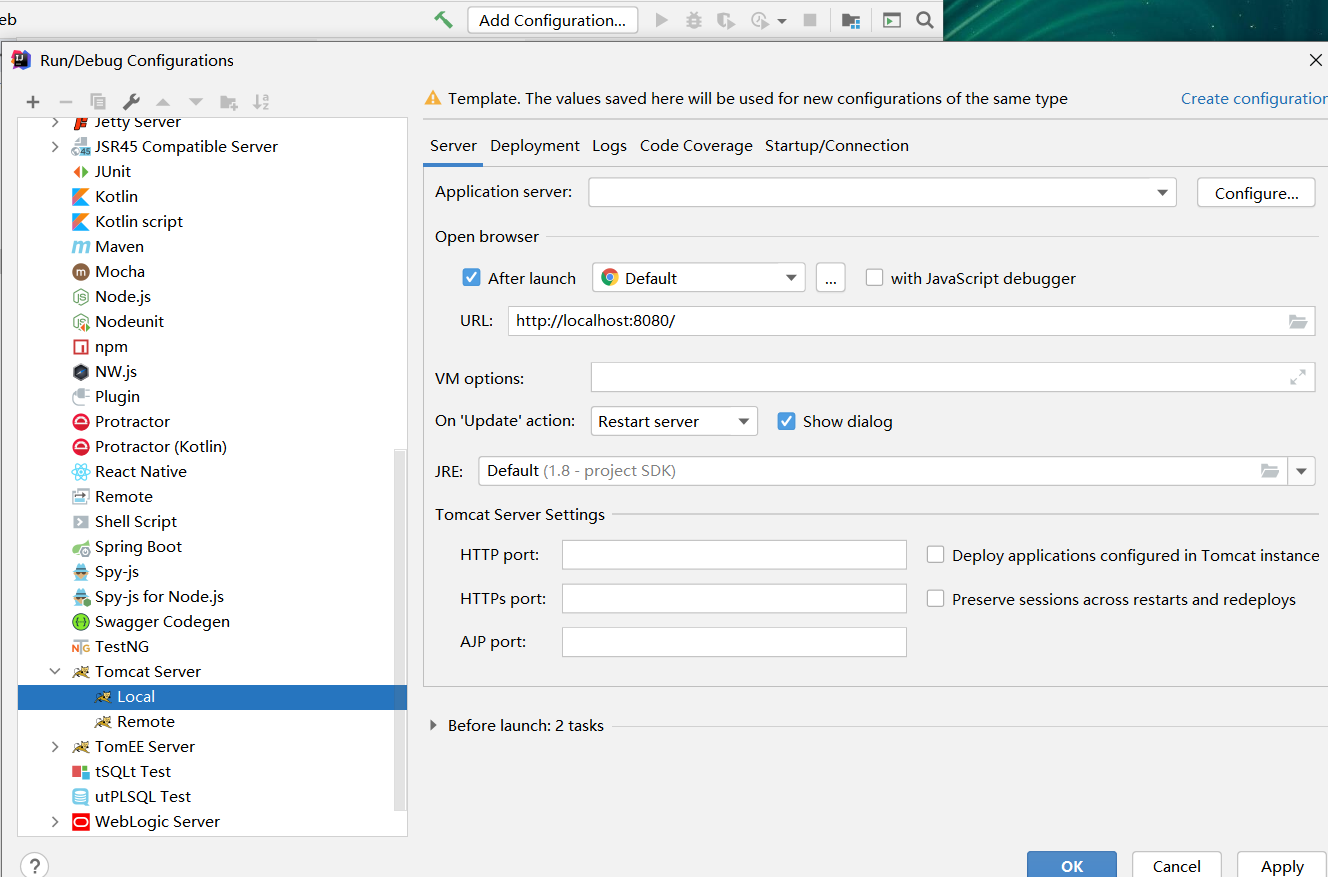Click the AJP port input field
The width and height of the screenshot is (1328, 877).
click(734, 642)
